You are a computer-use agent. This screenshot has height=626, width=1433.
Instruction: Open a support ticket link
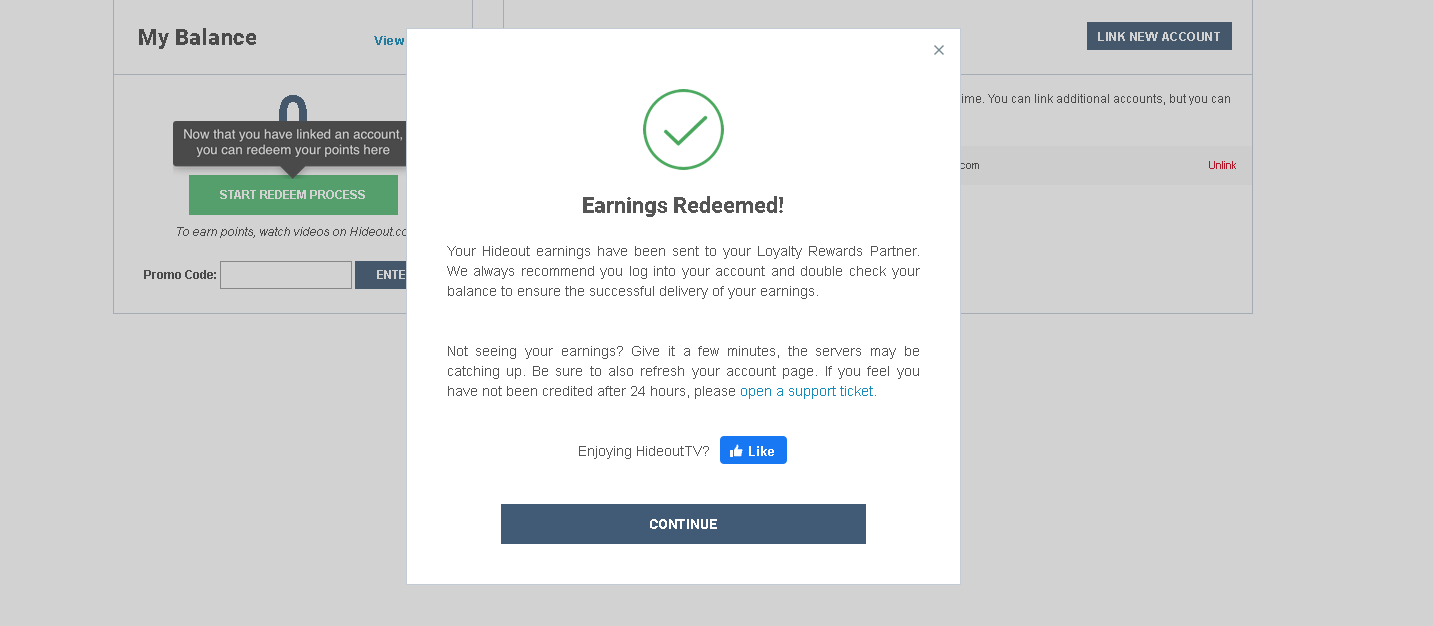(807, 392)
